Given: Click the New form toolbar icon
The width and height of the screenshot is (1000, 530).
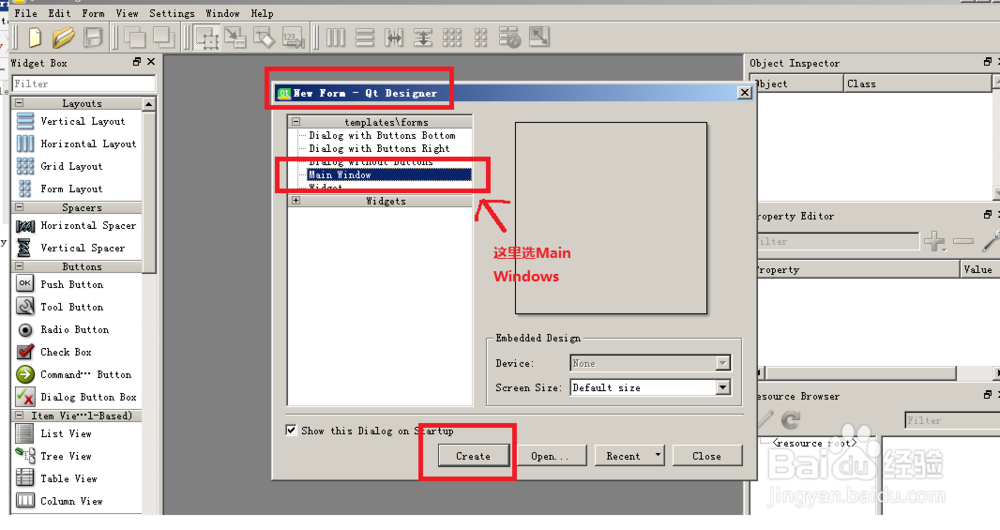Looking at the screenshot, I should (34, 38).
